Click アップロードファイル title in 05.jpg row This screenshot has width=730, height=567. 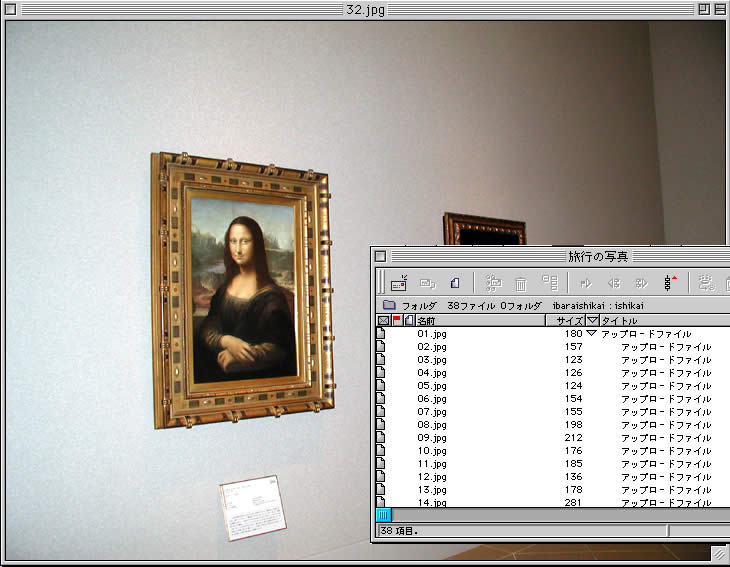pos(666,386)
